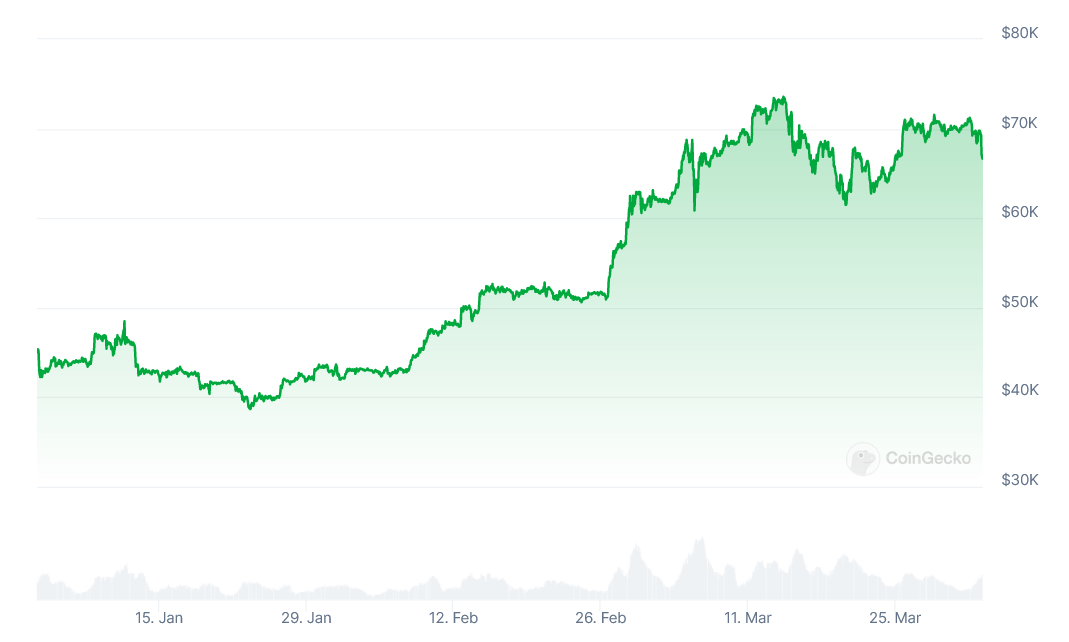Select the 29. Jan date label

tap(306, 618)
